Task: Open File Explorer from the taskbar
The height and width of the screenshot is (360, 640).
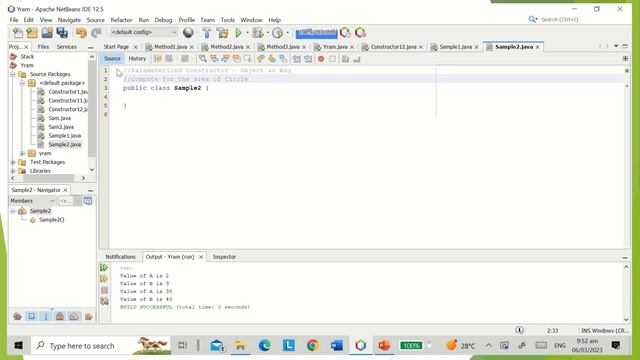Action: (240, 346)
